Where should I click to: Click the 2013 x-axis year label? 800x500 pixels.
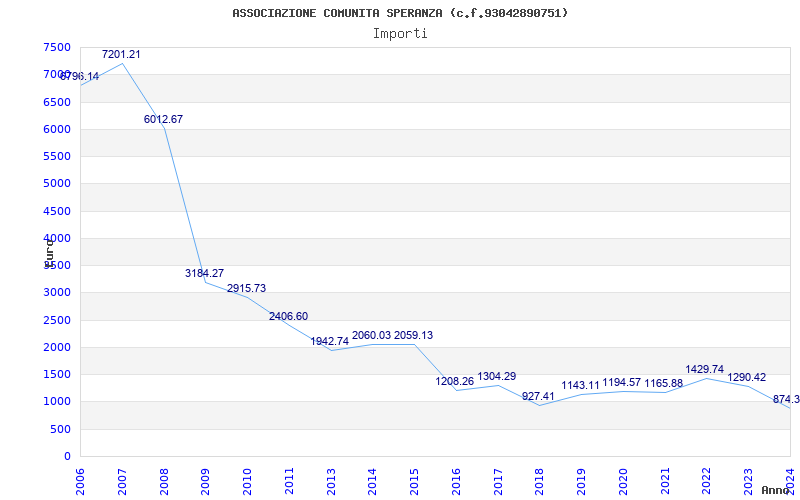coord(331,482)
